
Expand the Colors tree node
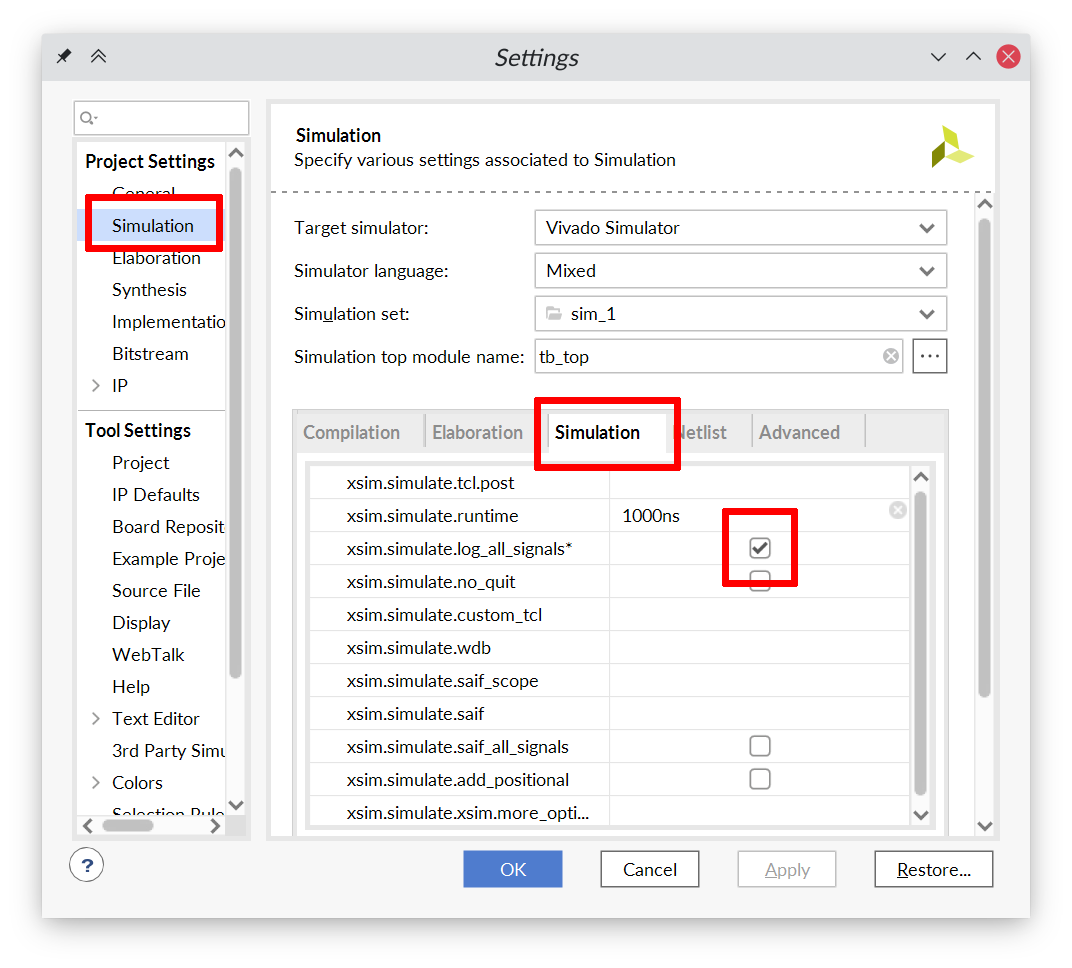pyautogui.click(x=96, y=783)
